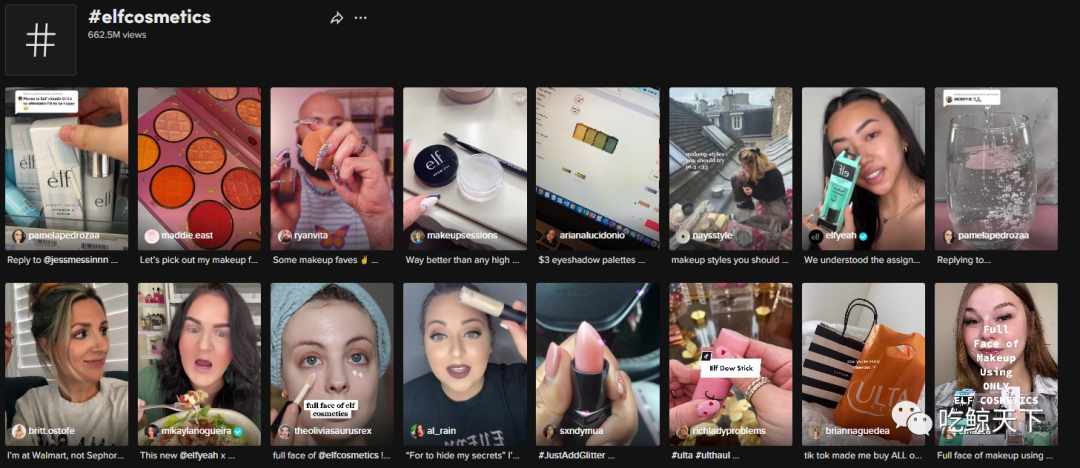Click the share arrow icon beside #elfcosmetics

pos(337,18)
